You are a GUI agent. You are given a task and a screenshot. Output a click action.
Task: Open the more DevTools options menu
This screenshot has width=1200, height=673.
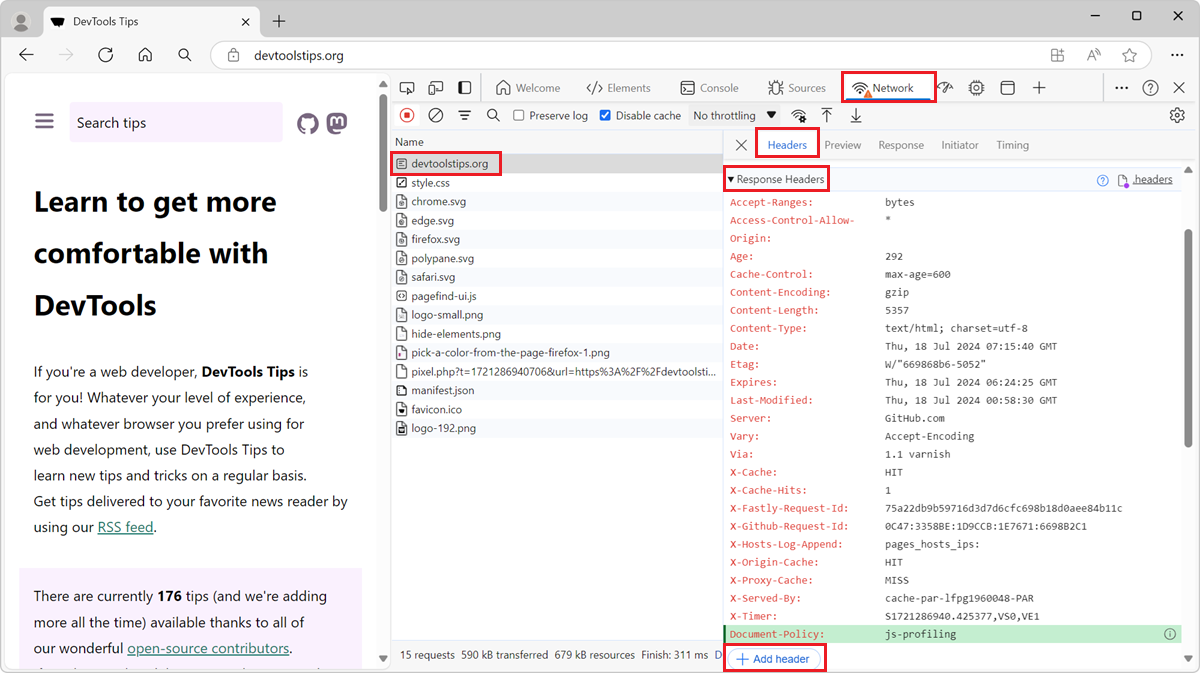click(x=1121, y=87)
